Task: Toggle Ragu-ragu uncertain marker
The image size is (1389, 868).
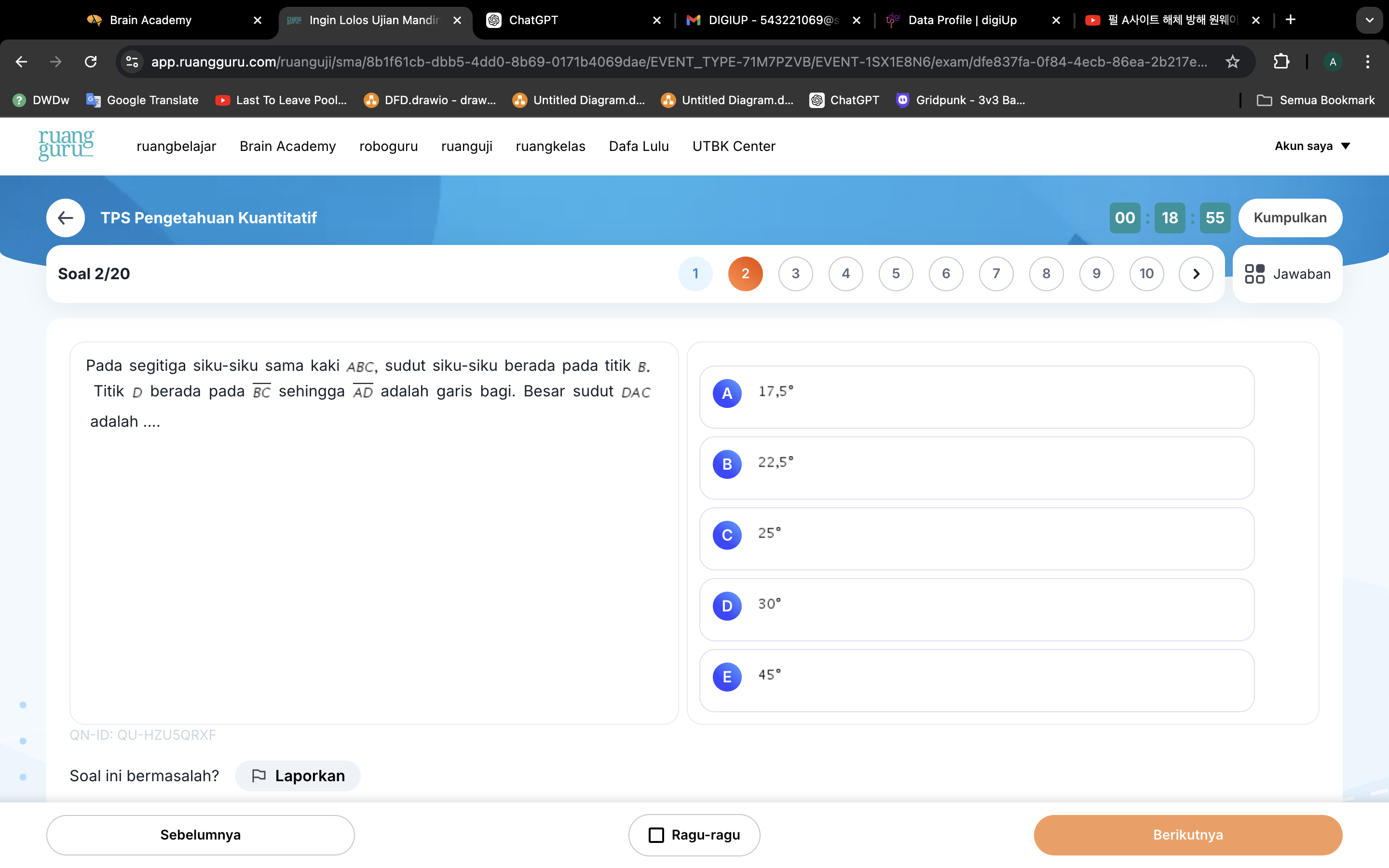Action: click(694, 834)
